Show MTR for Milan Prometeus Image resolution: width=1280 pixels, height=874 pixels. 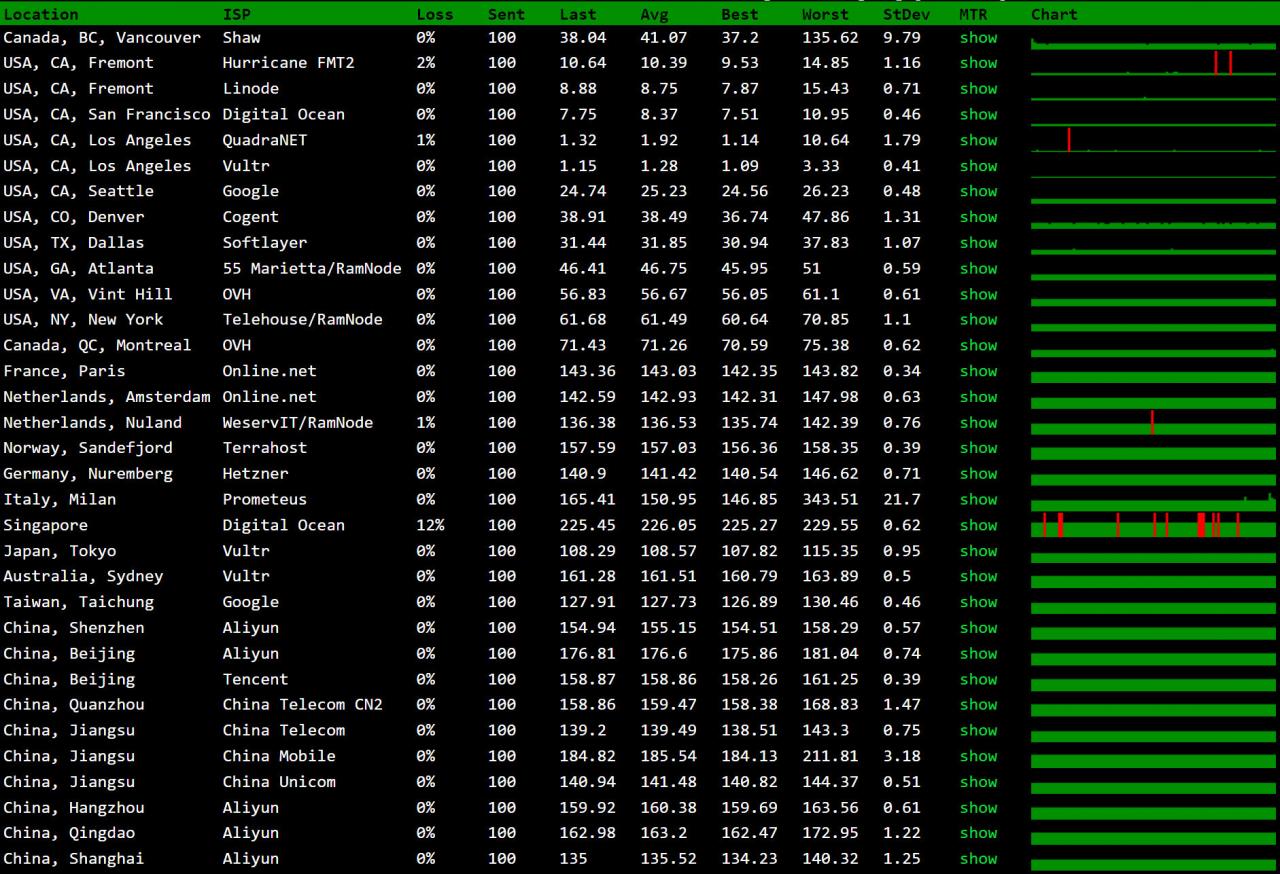pyautogui.click(x=978, y=500)
